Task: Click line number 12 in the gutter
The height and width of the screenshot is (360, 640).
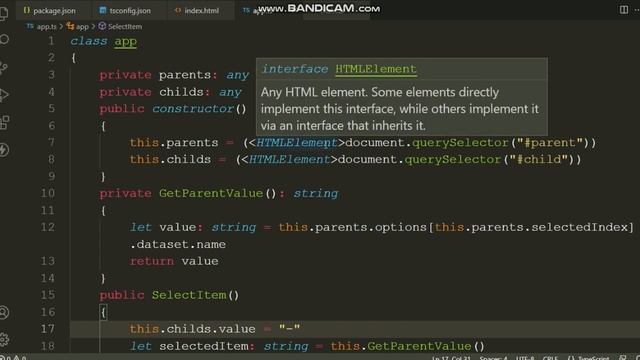Action: (48, 227)
